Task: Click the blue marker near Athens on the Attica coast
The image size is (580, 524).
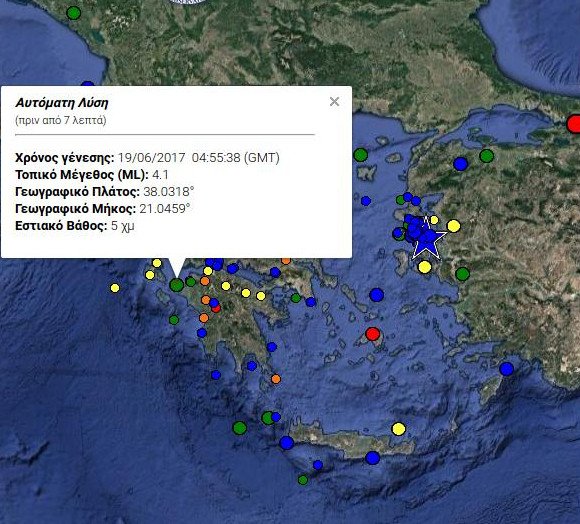Action: 311,302
